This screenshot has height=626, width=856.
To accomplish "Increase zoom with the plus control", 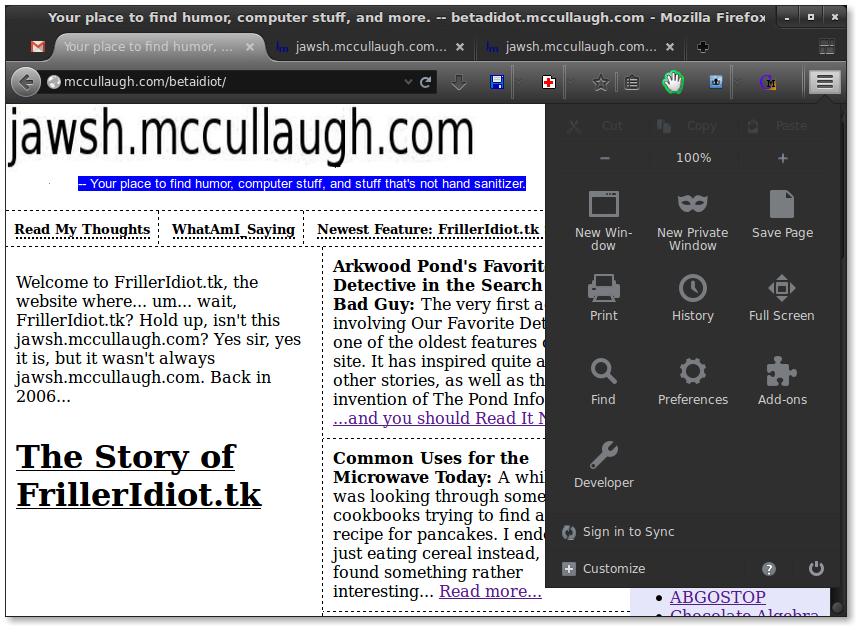I will (x=780, y=157).
